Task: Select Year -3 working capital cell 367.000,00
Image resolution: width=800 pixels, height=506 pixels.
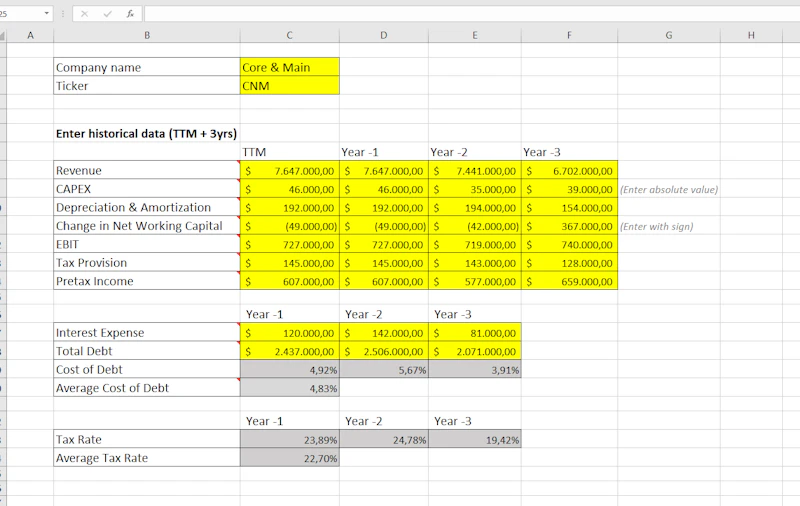Action: click(569, 225)
